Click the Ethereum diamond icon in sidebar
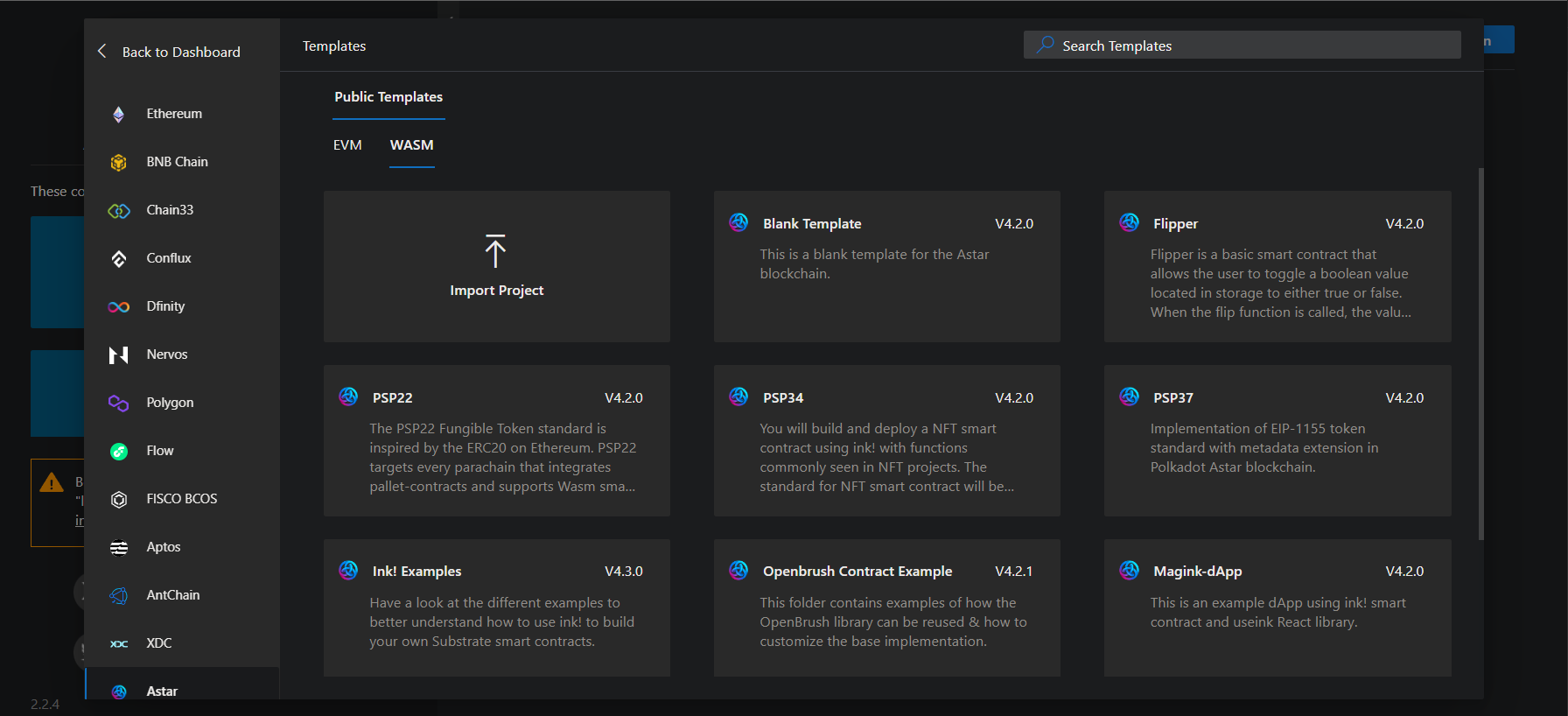Screen dimensions: 1568x716 (x=119, y=115)
